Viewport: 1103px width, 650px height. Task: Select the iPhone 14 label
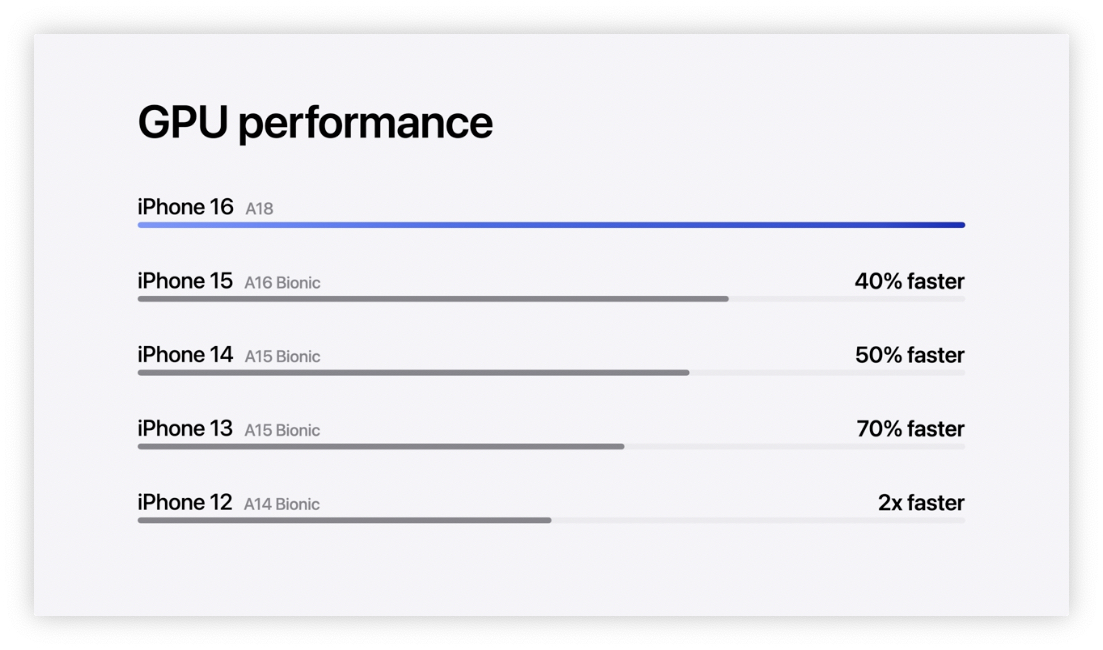click(x=185, y=355)
